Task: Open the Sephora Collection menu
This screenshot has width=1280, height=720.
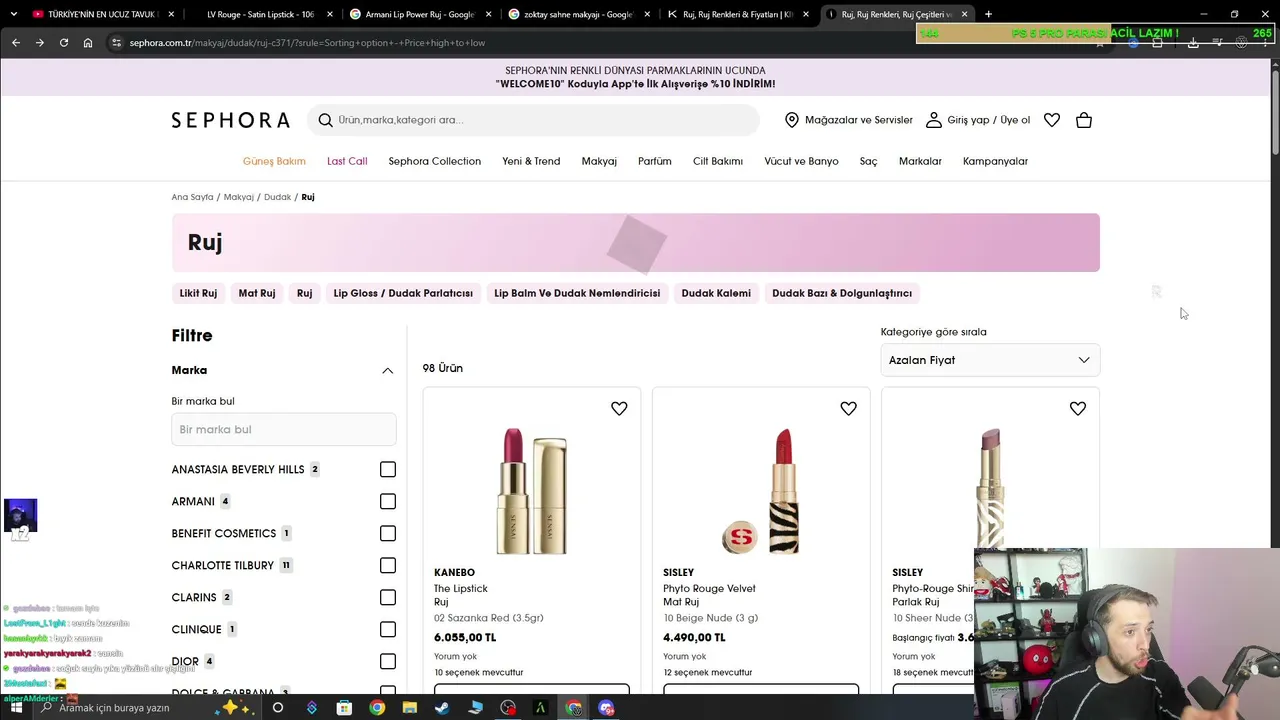Action: [x=435, y=161]
